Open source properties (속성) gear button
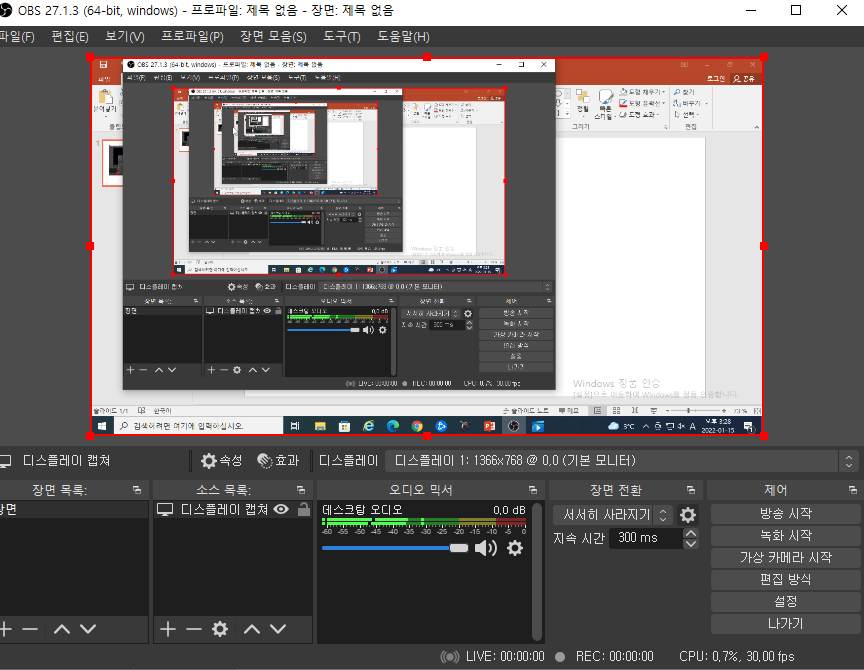The width and height of the screenshot is (864, 670). pyautogui.click(x=222, y=461)
